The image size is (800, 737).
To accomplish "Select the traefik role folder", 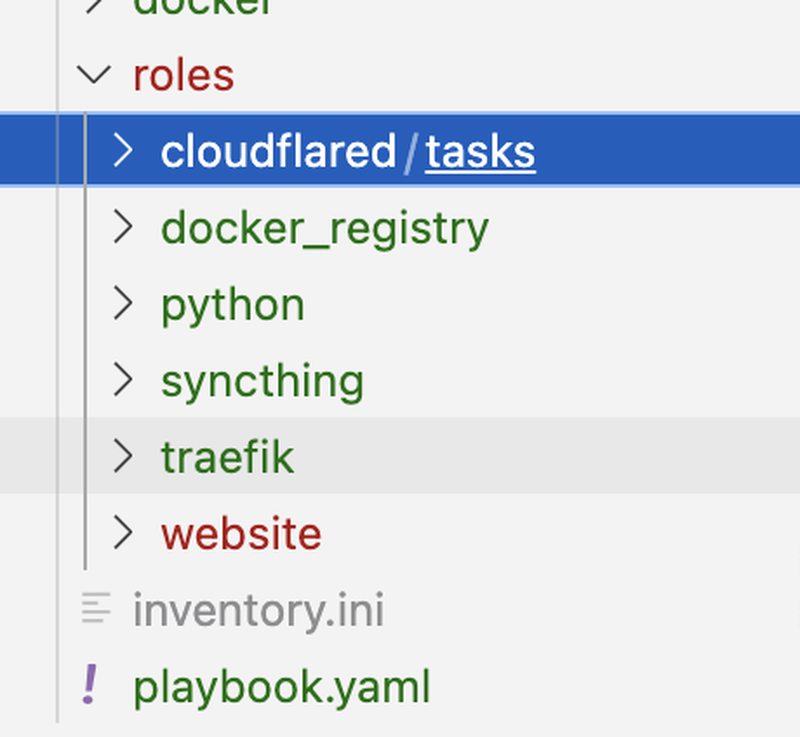I will (227, 457).
